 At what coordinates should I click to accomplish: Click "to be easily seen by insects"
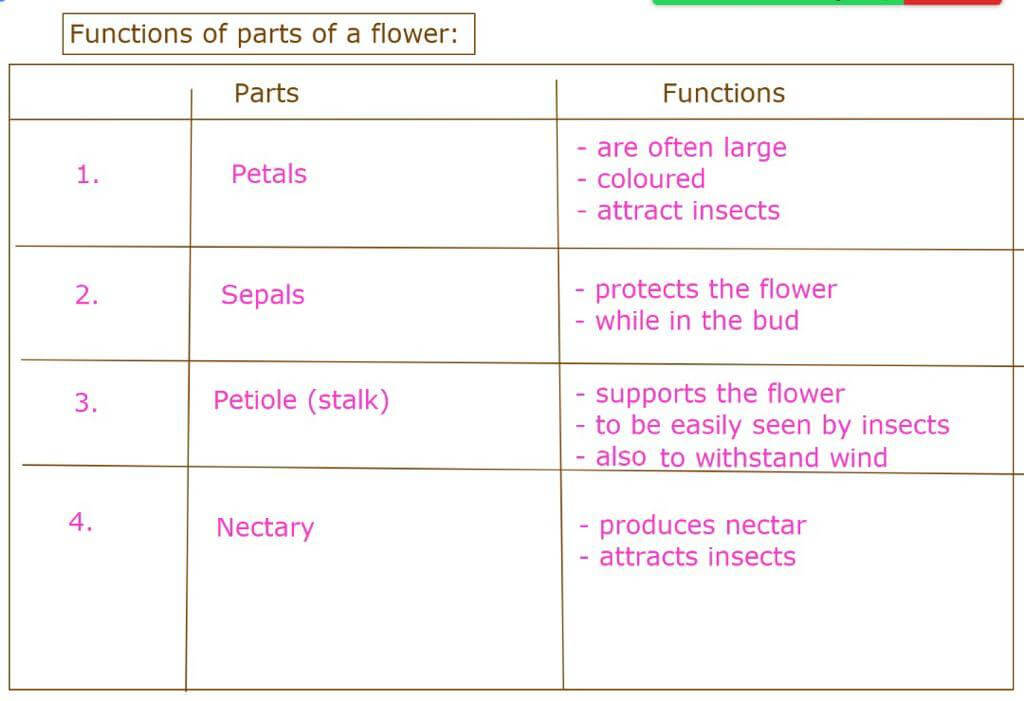pos(771,426)
